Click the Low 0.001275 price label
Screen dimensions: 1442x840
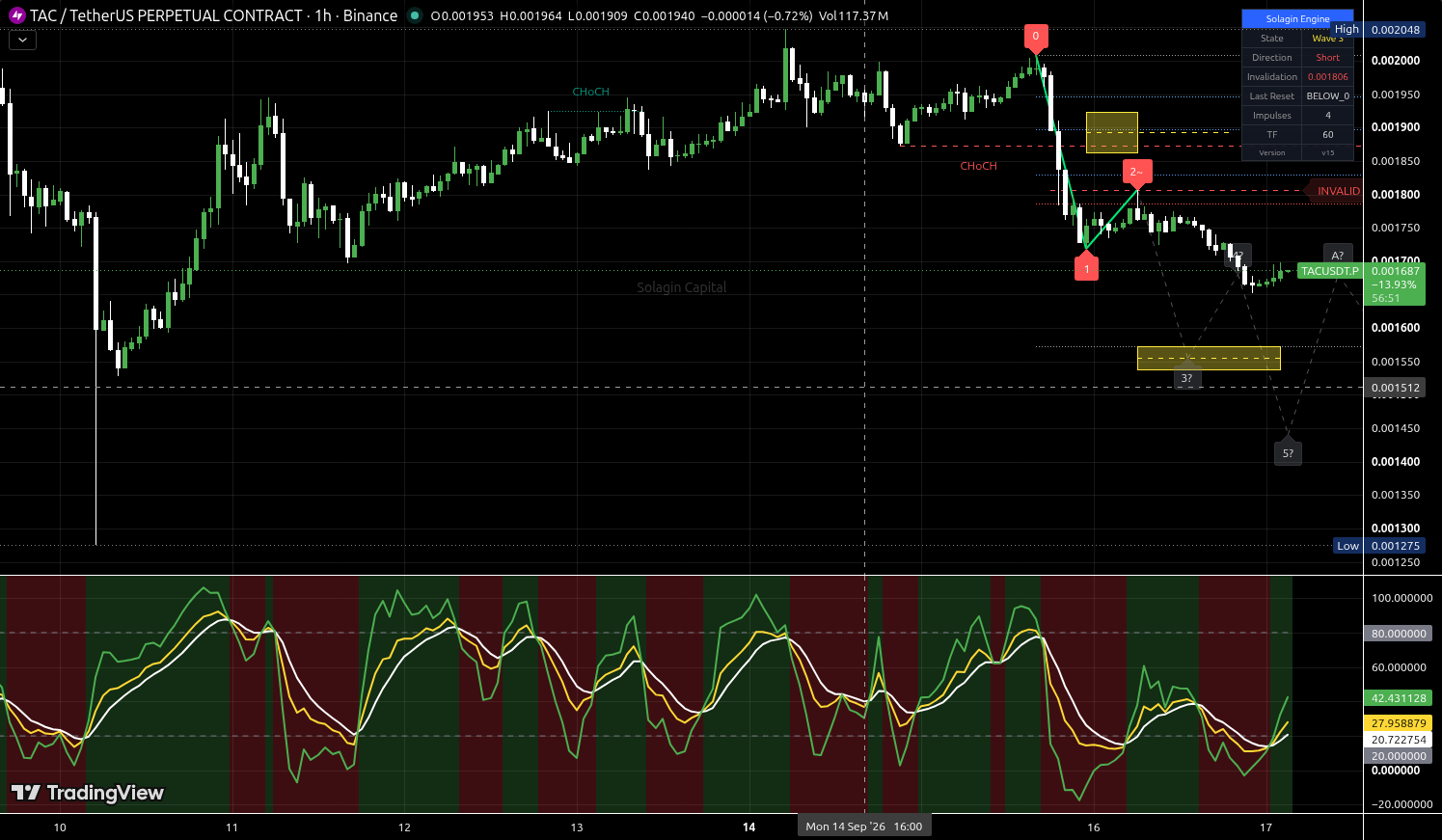(1380, 546)
